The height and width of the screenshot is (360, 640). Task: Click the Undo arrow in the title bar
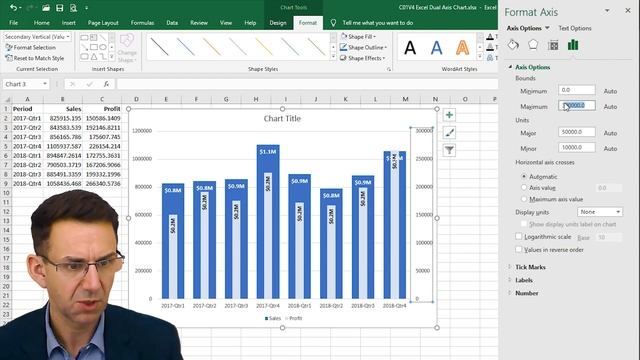pyautogui.click(x=13, y=8)
